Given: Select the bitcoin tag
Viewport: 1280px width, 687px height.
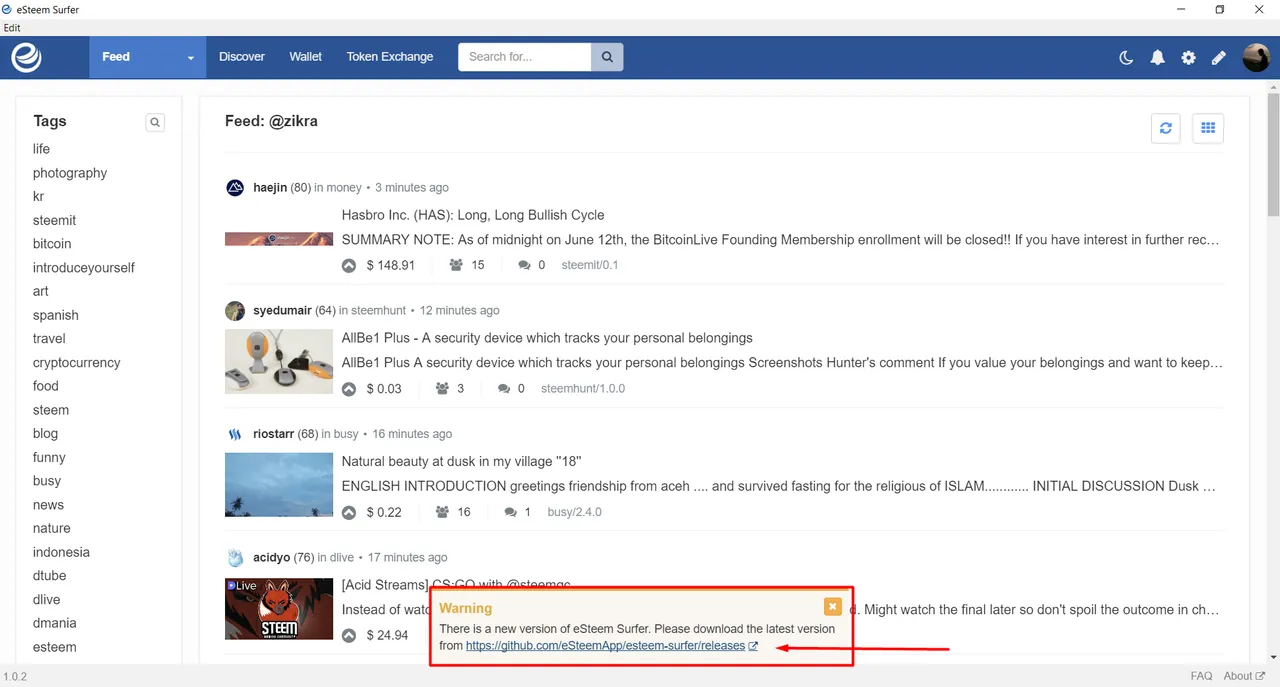Looking at the screenshot, I should pyautogui.click(x=52, y=244).
